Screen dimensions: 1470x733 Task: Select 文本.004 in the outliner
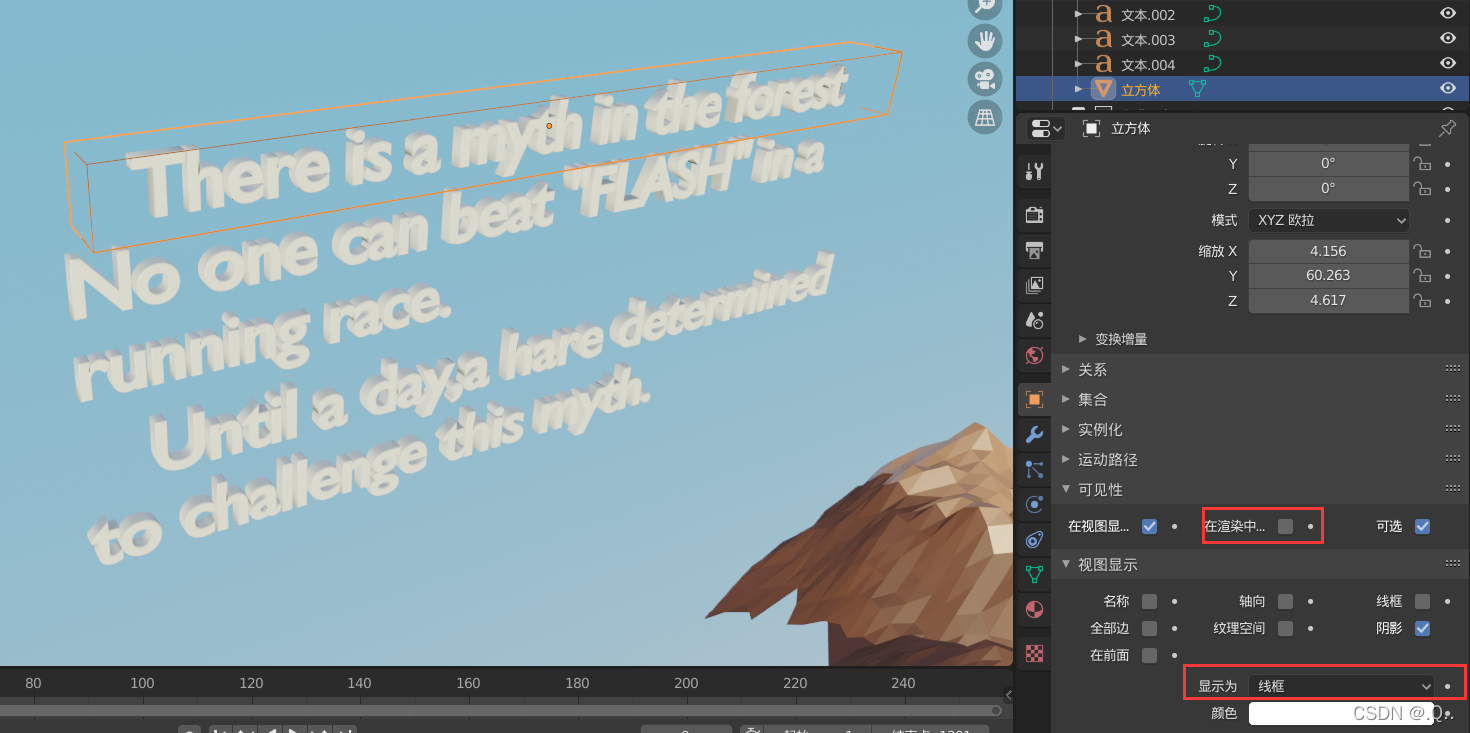coord(1148,65)
